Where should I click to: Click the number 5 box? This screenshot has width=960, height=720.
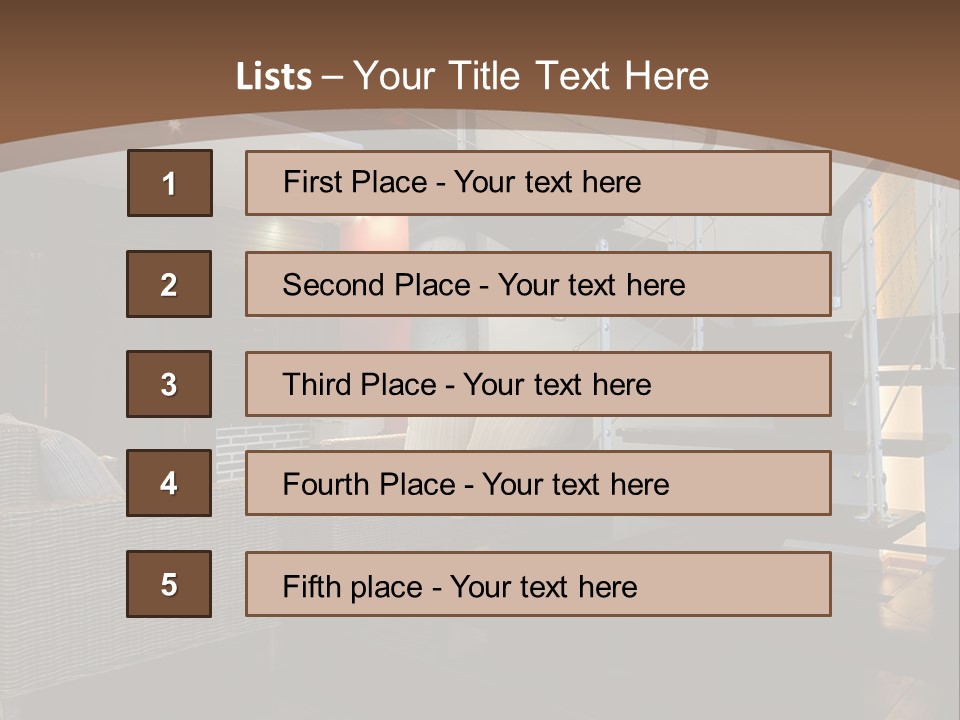click(x=169, y=584)
